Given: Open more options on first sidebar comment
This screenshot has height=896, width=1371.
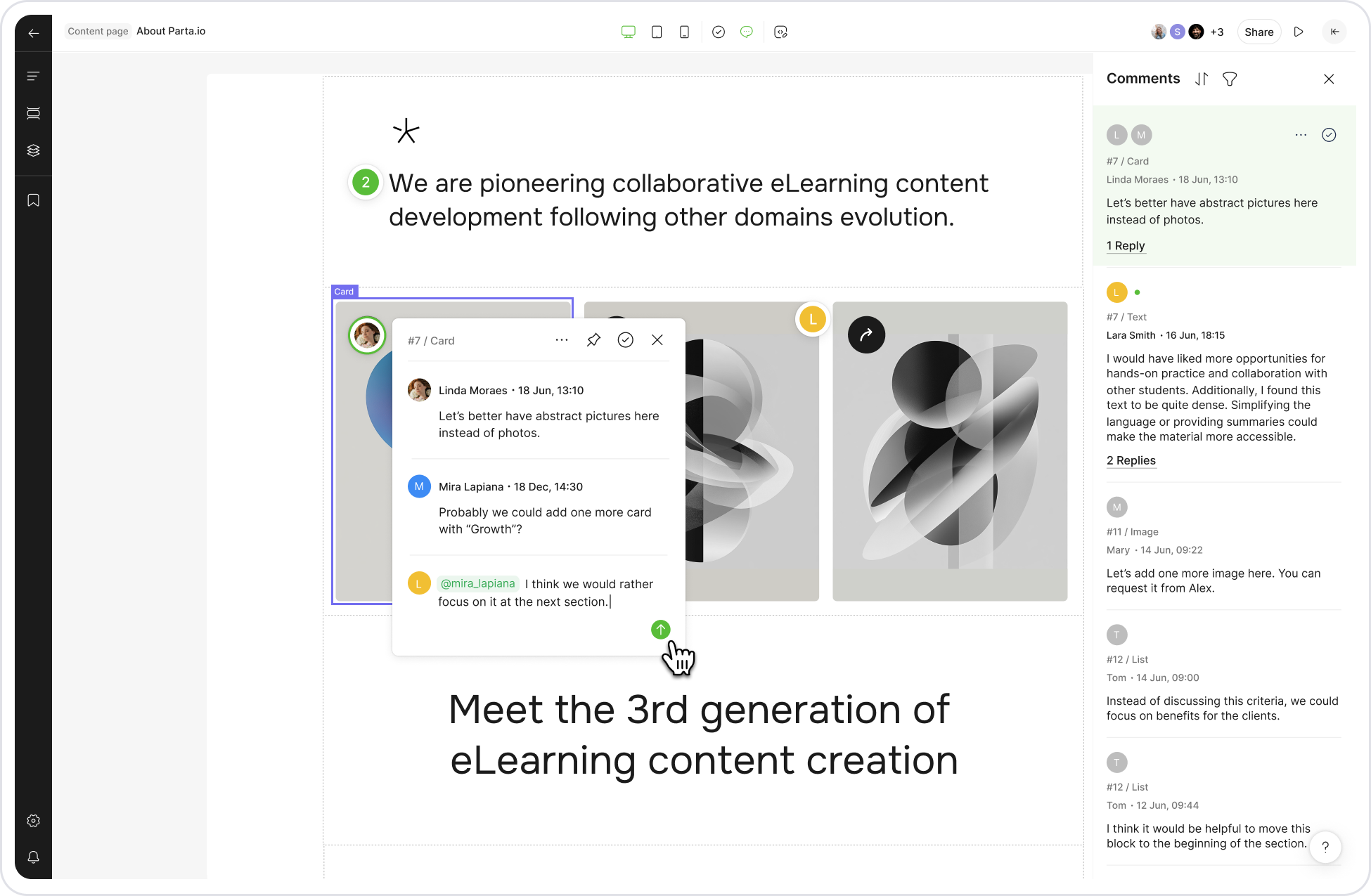Looking at the screenshot, I should 1301,135.
